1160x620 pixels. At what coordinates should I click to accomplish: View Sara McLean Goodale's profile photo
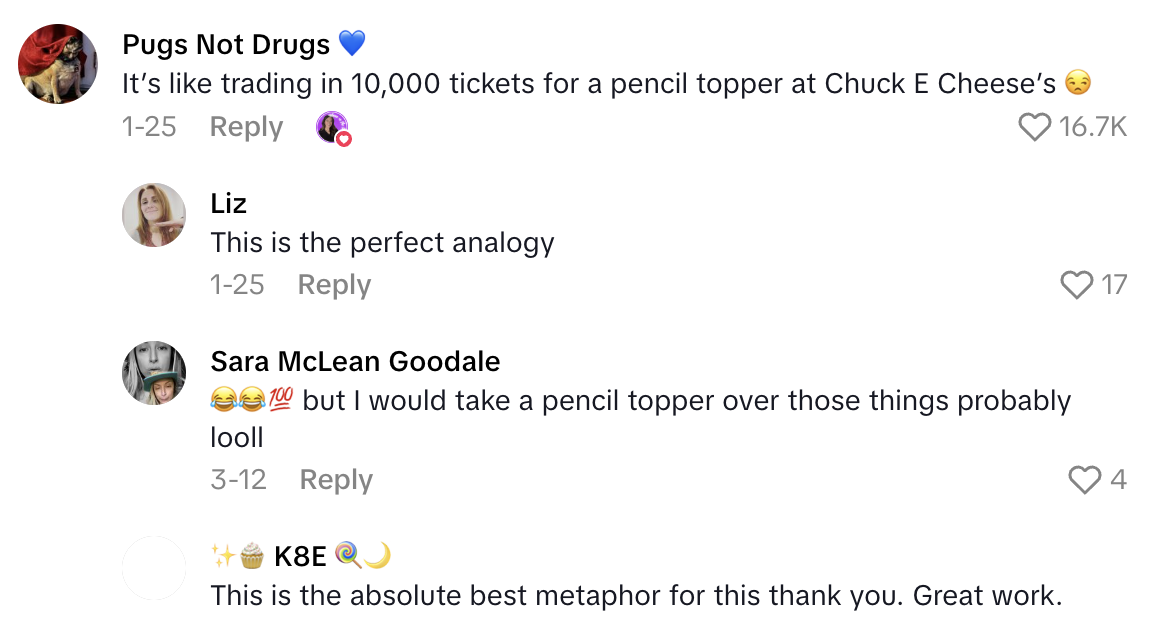[x=154, y=373]
